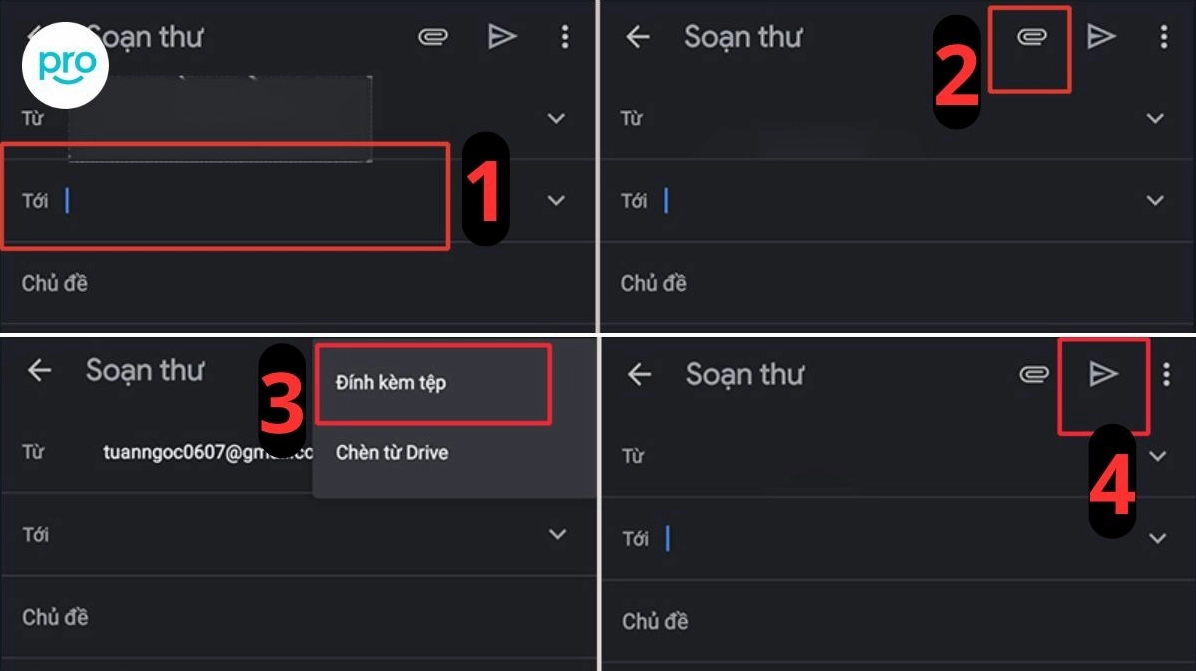Focus the 'Tới' recipient field in step 1 panel
The image size is (1196, 671).
point(240,201)
